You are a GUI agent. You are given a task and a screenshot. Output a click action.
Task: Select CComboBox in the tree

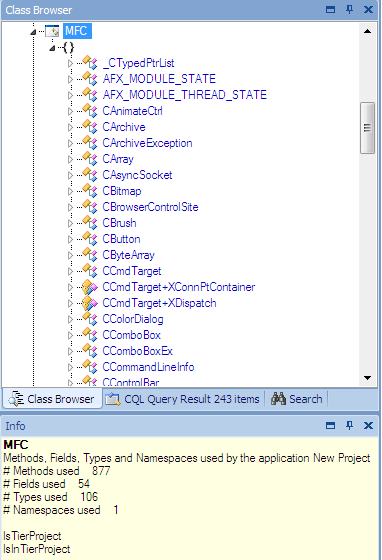tap(131, 335)
